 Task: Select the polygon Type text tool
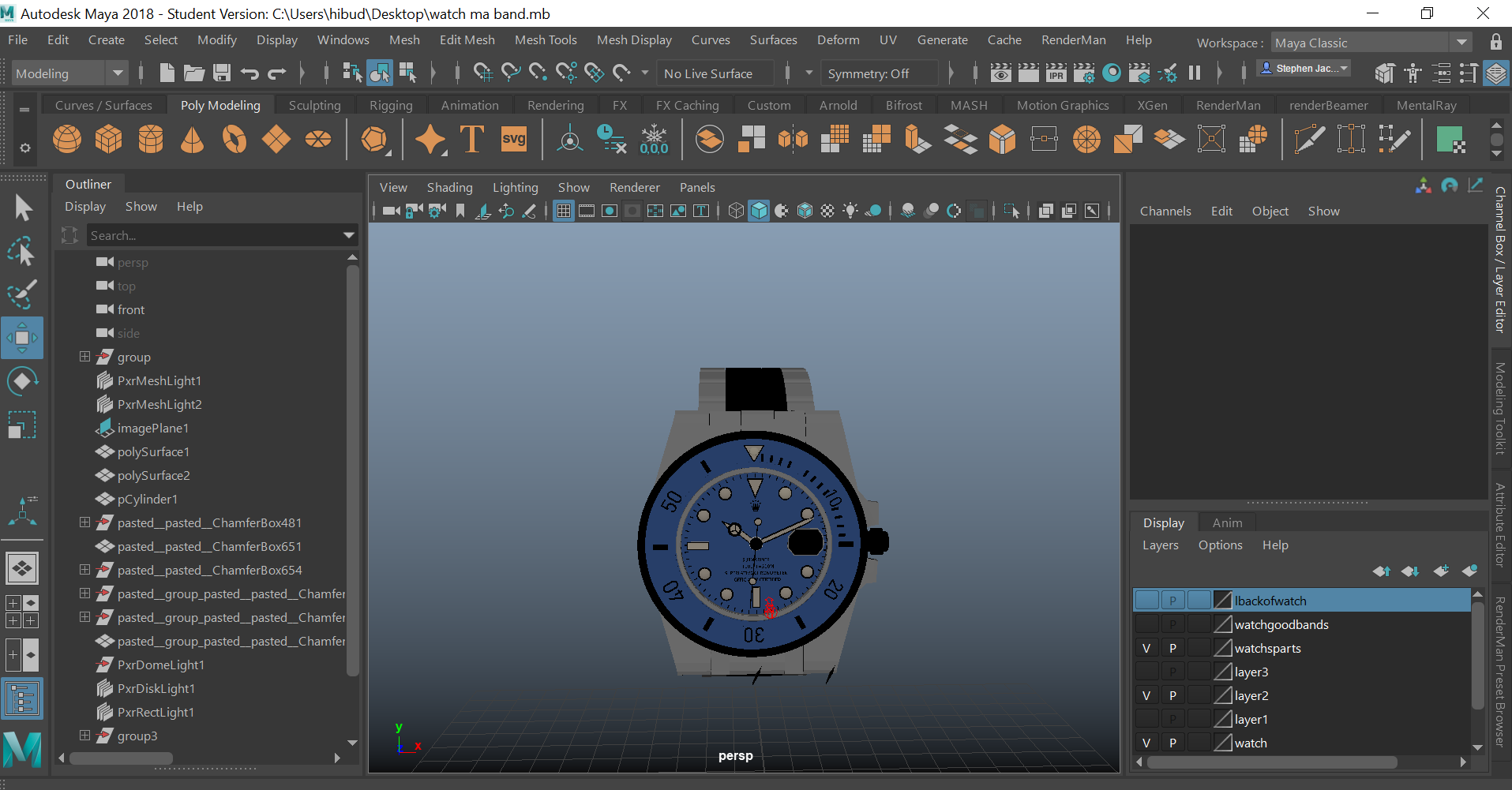(x=472, y=140)
